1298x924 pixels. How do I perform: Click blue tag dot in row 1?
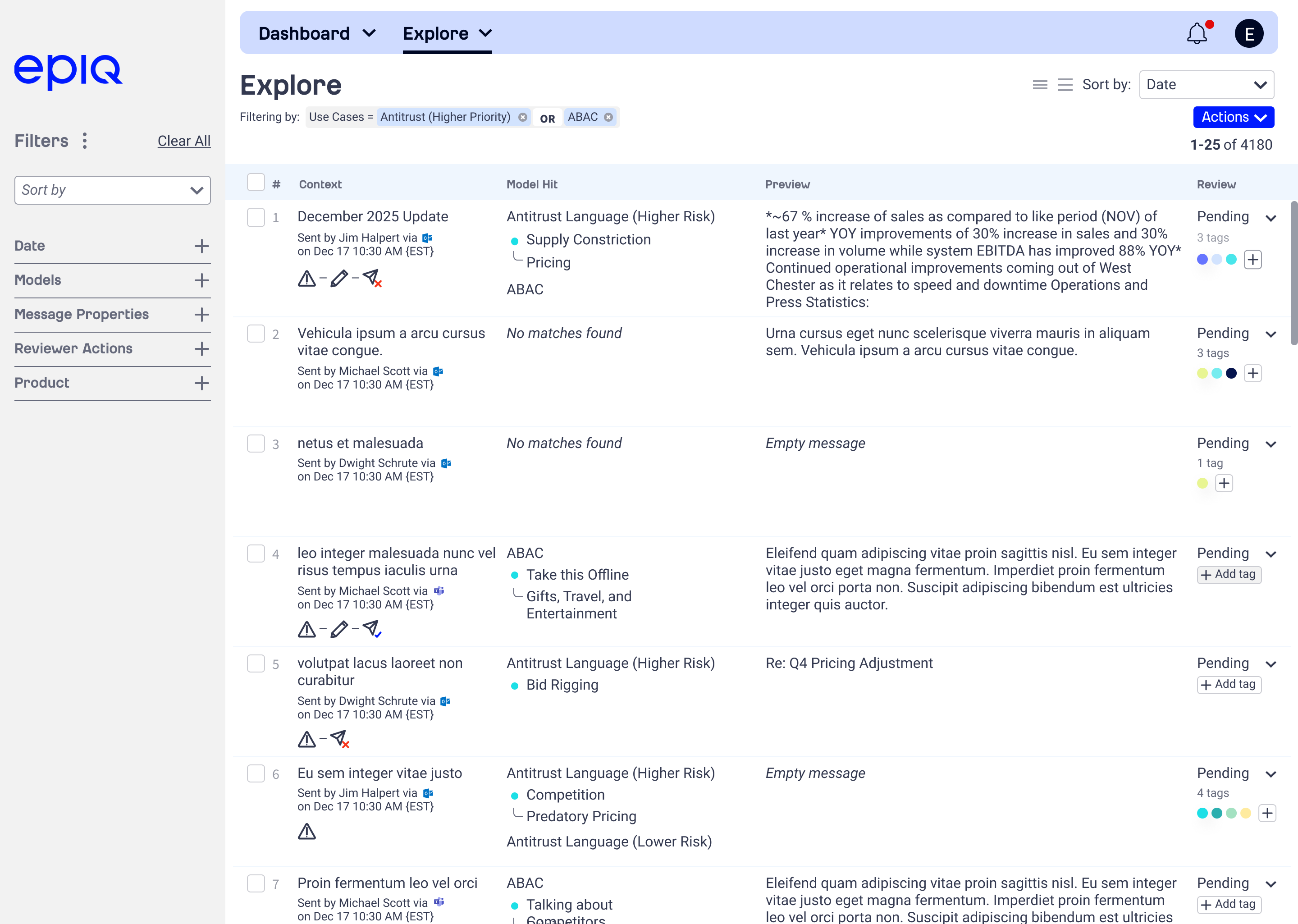pyautogui.click(x=1202, y=260)
